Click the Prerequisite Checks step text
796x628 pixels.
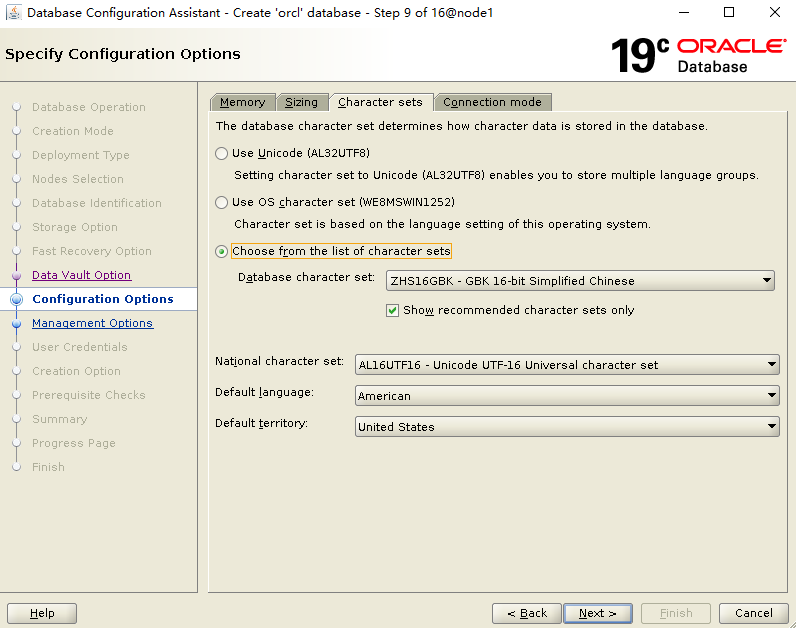[x=89, y=395]
